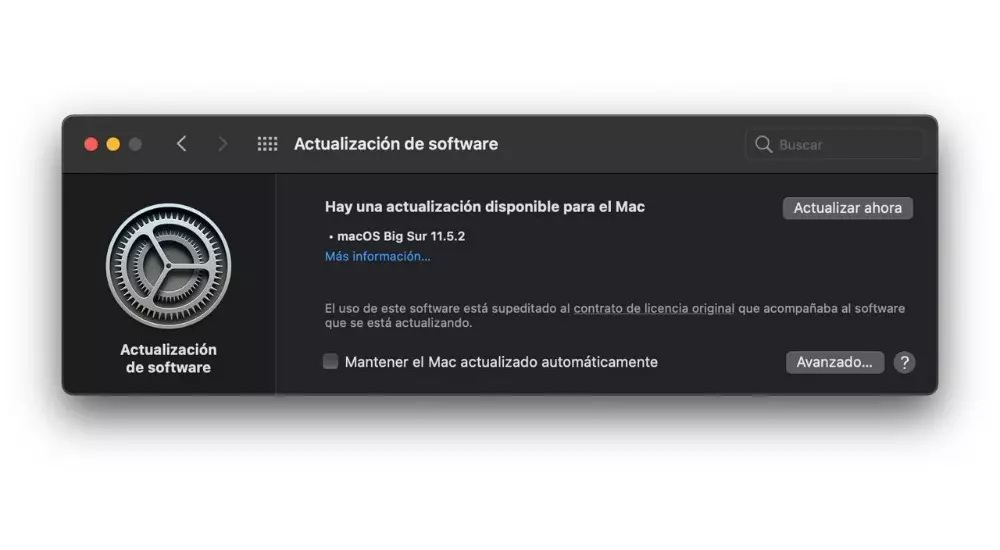
Task: Click the 'Actualizar ahora' button
Action: coord(848,208)
